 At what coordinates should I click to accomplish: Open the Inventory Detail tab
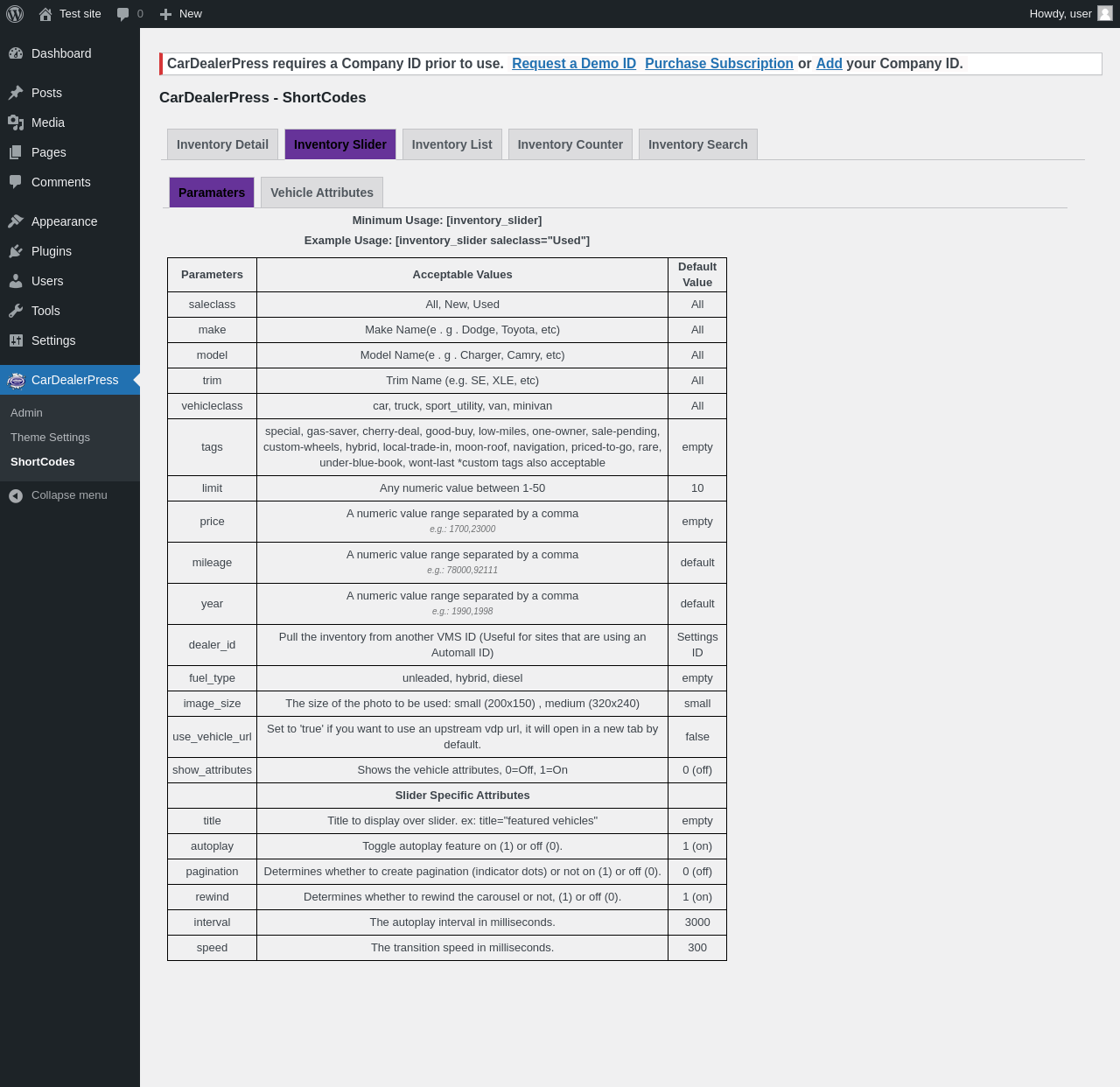[222, 144]
